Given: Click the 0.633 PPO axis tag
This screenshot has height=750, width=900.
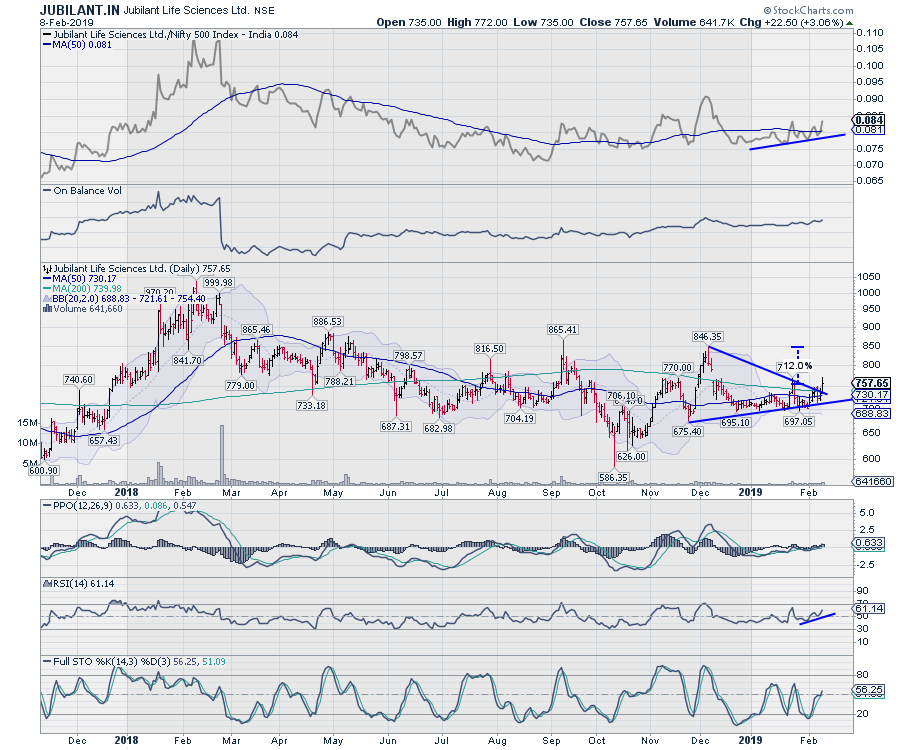Looking at the screenshot, I should coord(869,543).
